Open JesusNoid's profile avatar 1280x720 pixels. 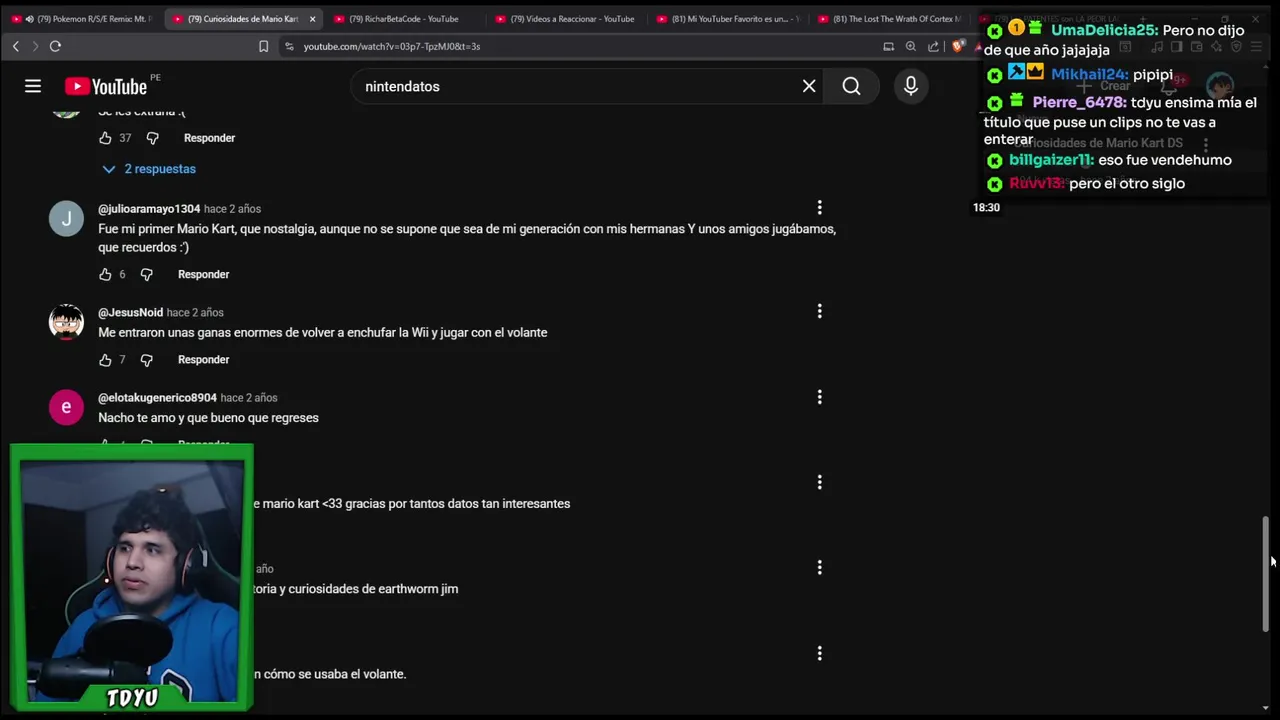click(x=67, y=322)
